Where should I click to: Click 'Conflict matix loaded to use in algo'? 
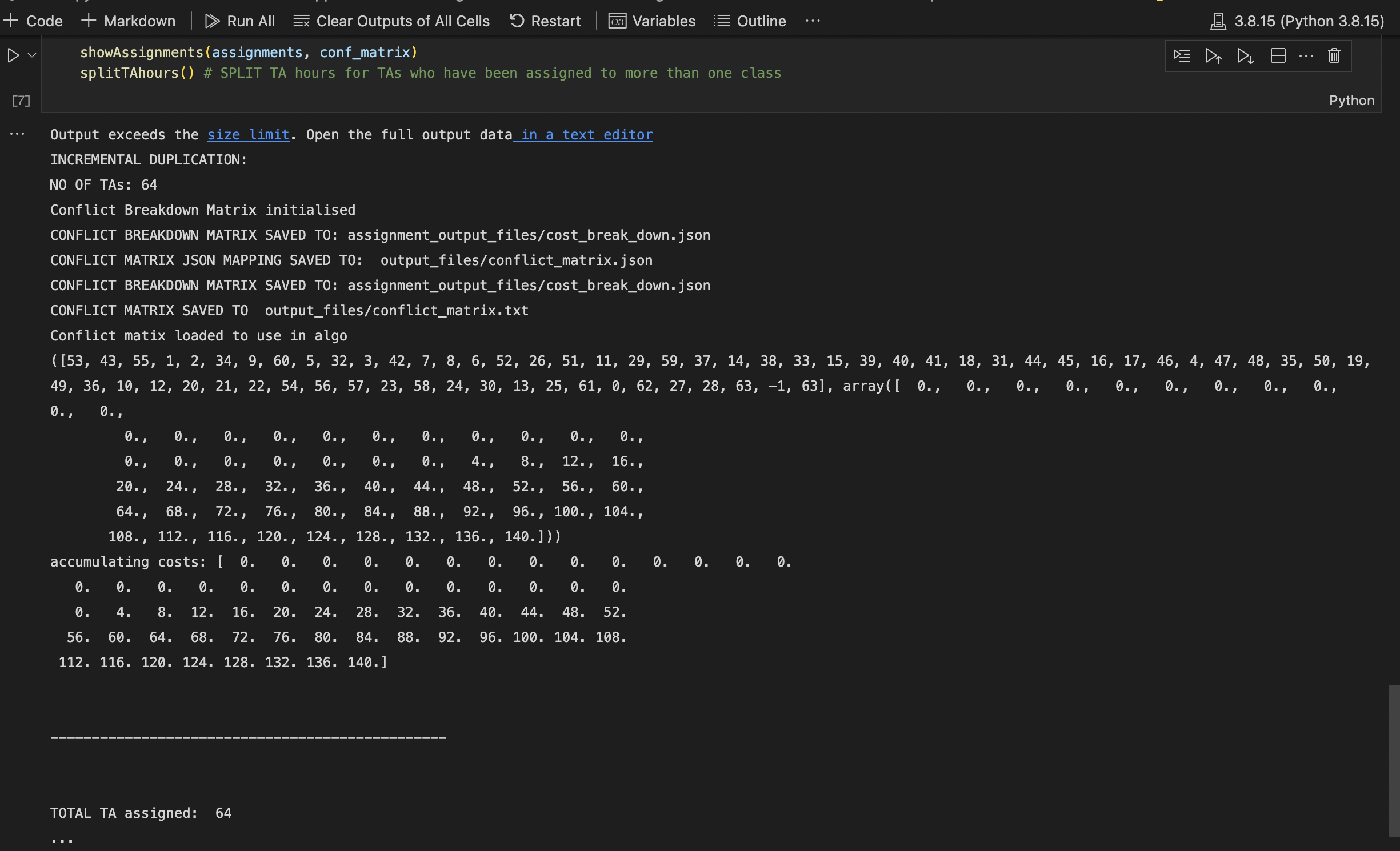[x=199, y=336]
